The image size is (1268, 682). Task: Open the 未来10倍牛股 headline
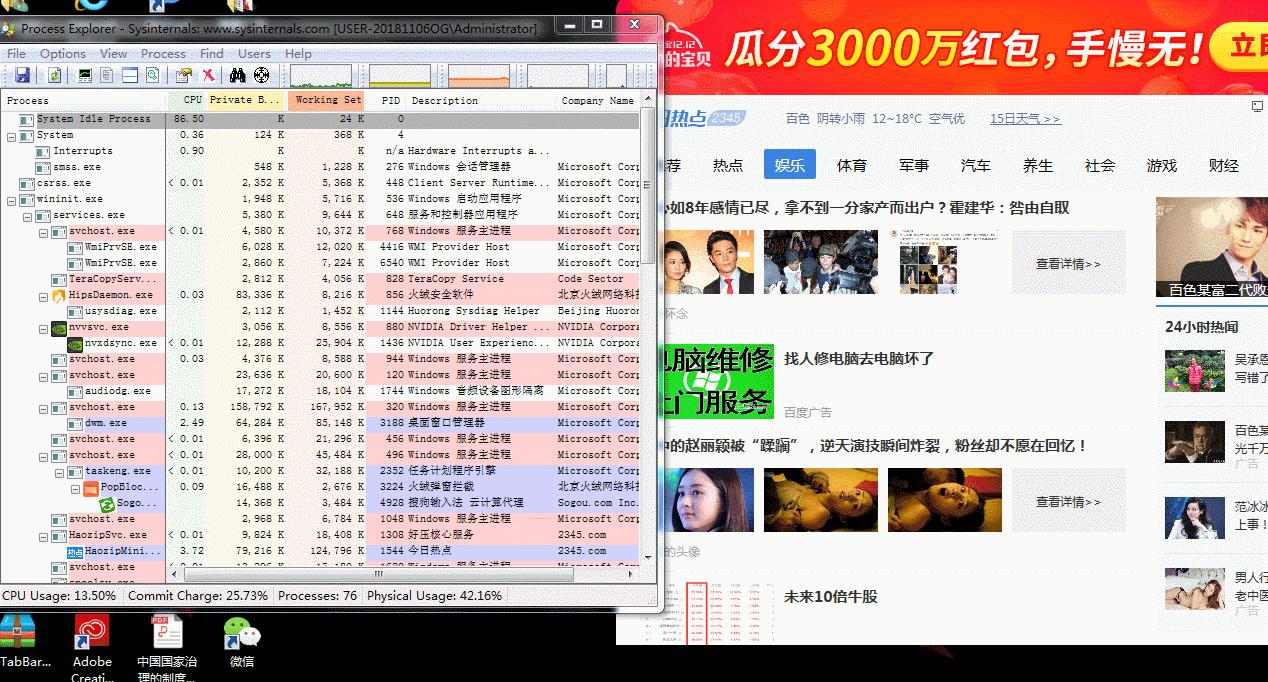(831, 596)
